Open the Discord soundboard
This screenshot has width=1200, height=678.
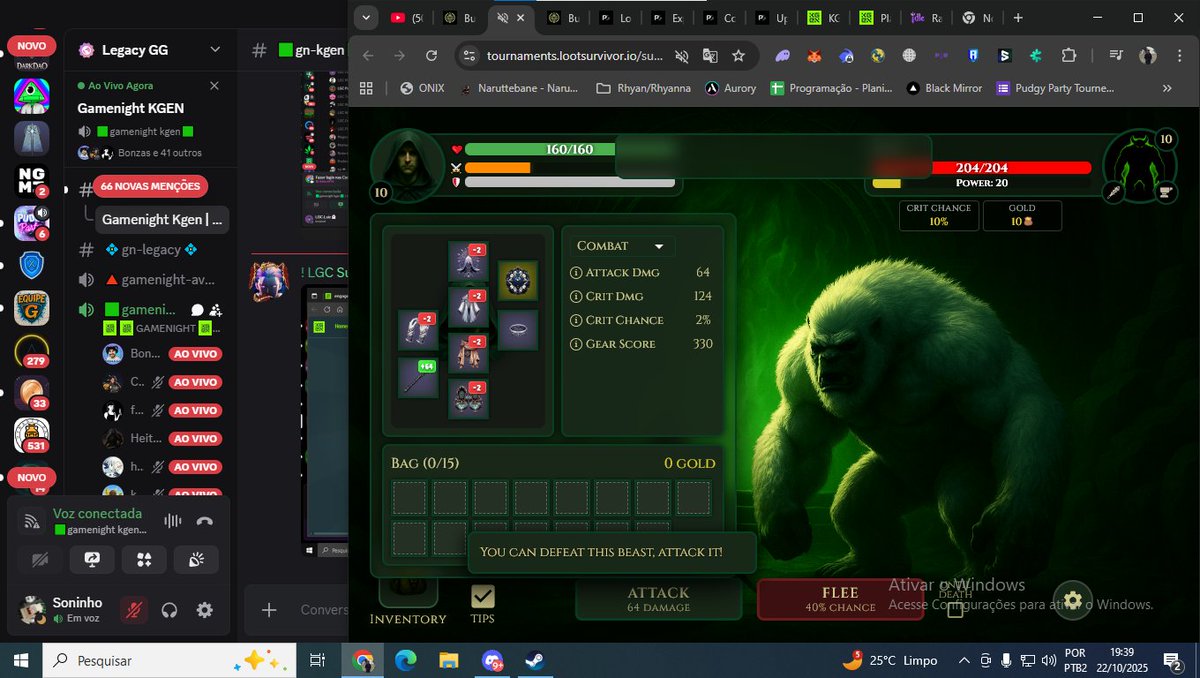[x=196, y=560]
